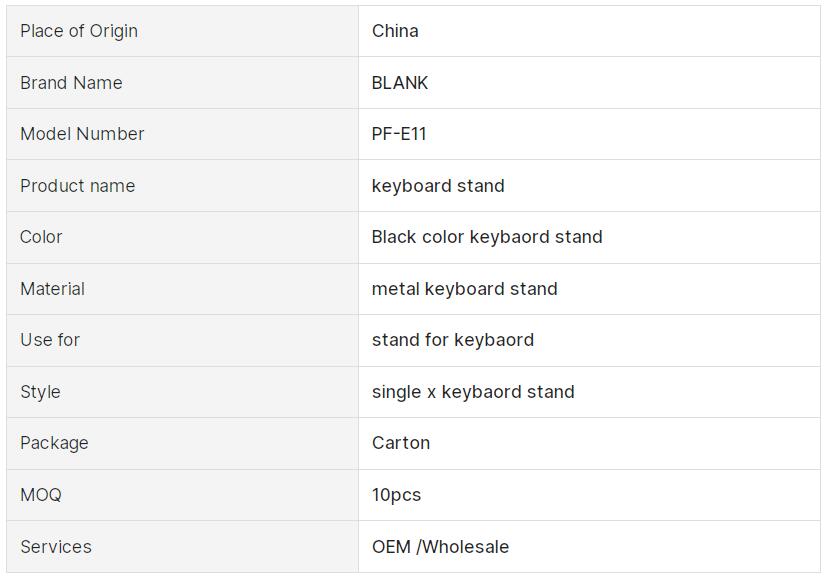Viewport: 827px width, 578px height.
Task: Select the 'PF-E11' model number value
Action: (x=399, y=134)
